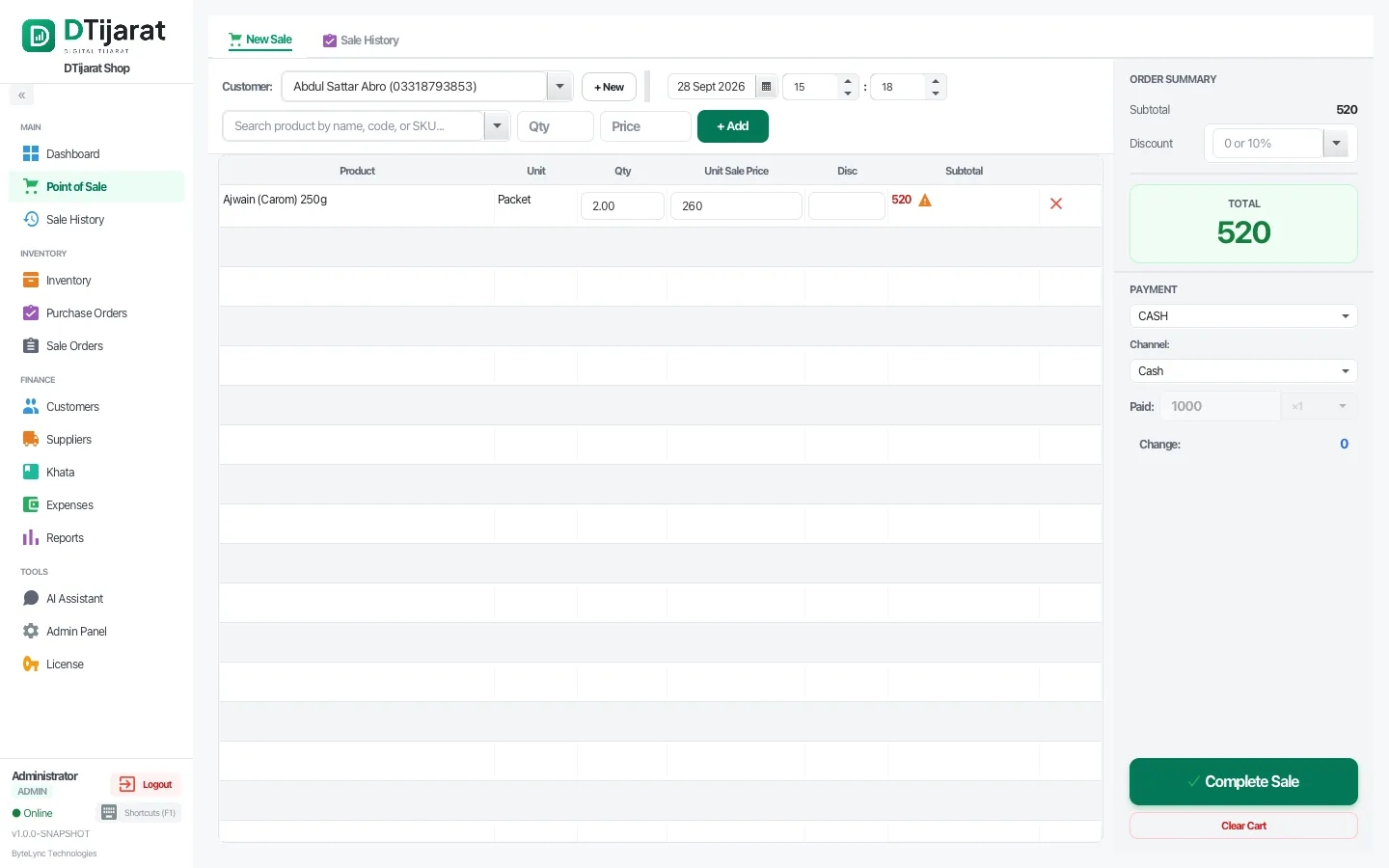Switch to the Sale History tab

[x=361, y=41]
